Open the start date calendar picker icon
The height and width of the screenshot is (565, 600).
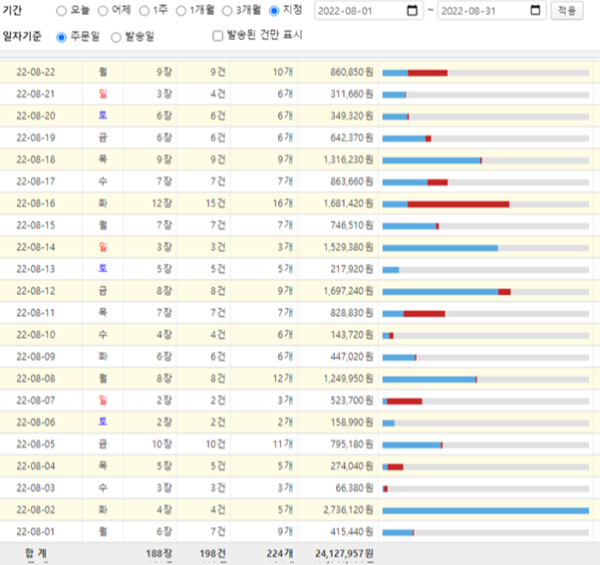coord(412,10)
